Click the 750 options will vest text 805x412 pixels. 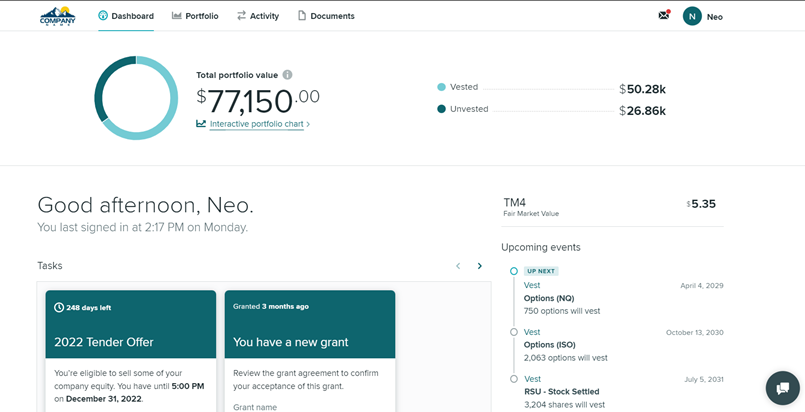tap(562, 311)
